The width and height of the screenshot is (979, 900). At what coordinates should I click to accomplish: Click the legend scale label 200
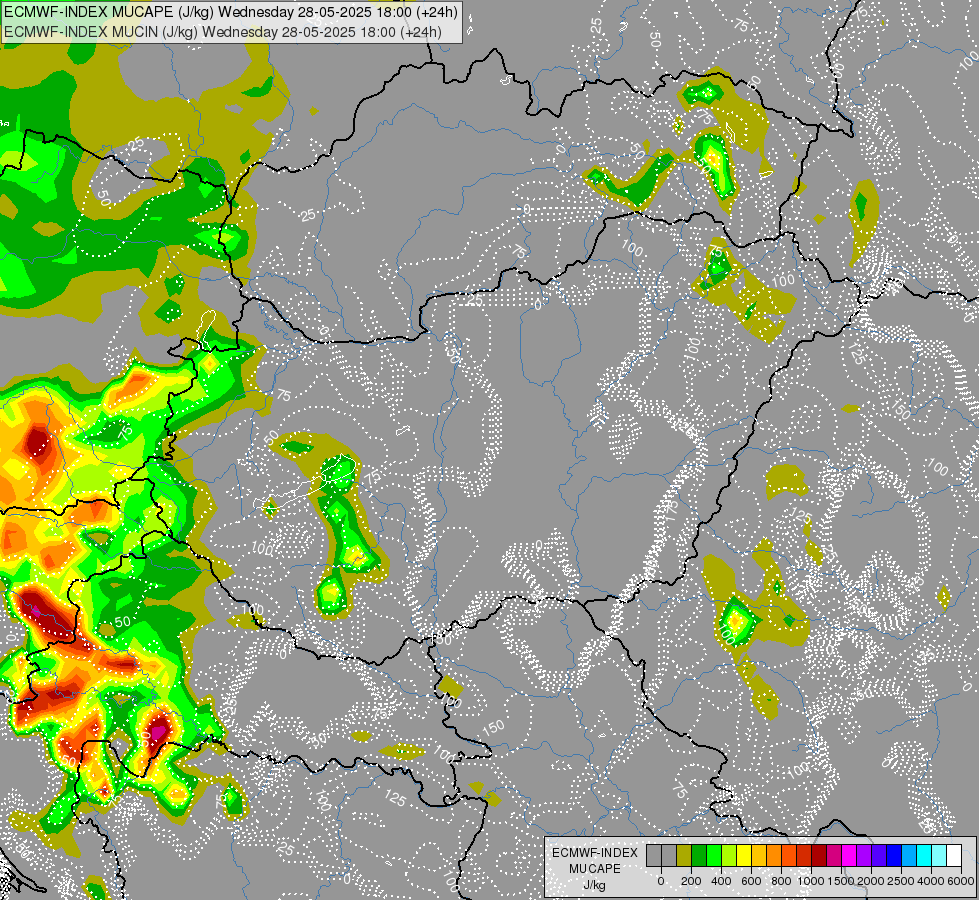(x=691, y=881)
